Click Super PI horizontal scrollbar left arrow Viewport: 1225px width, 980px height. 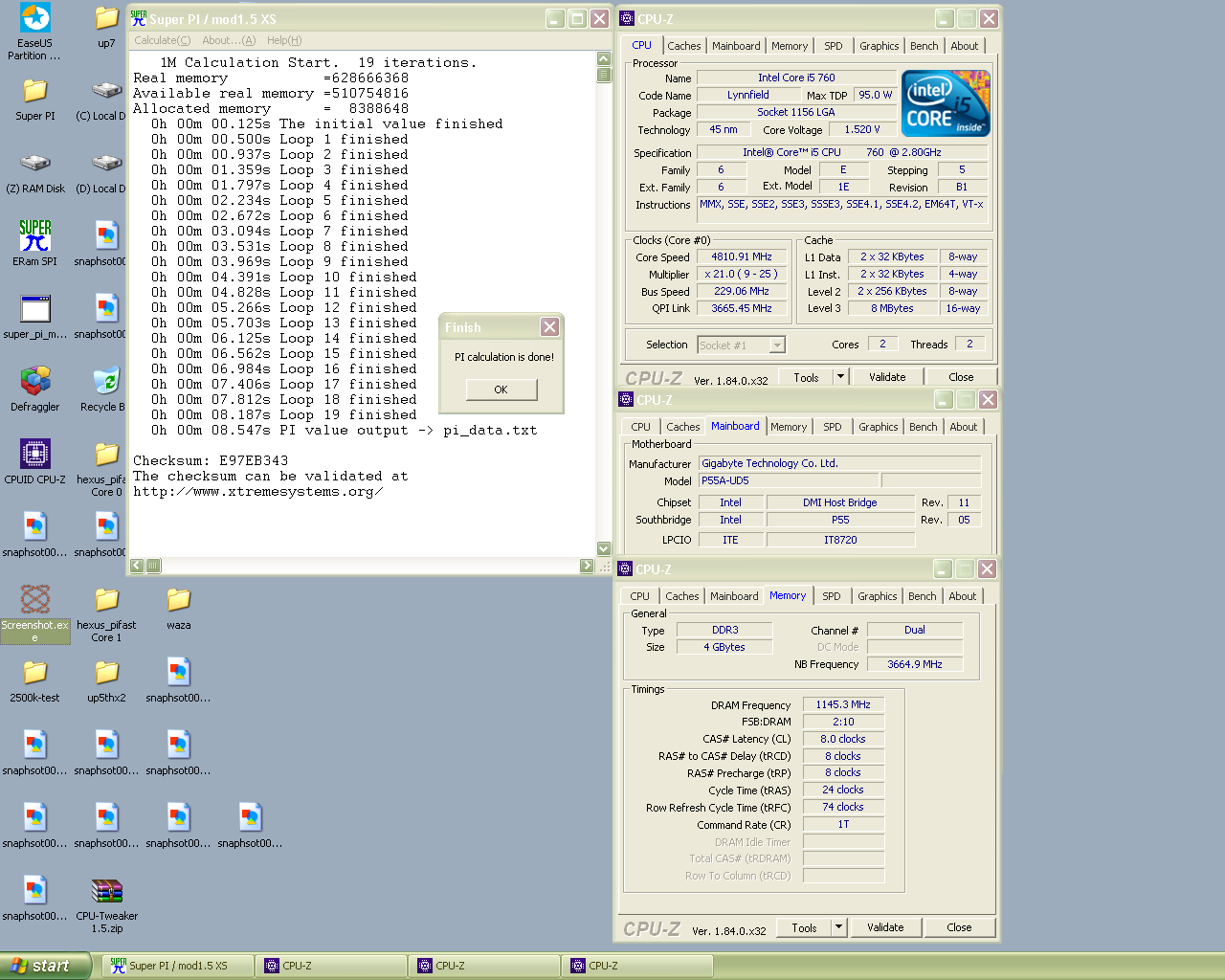tap(137, 566)
